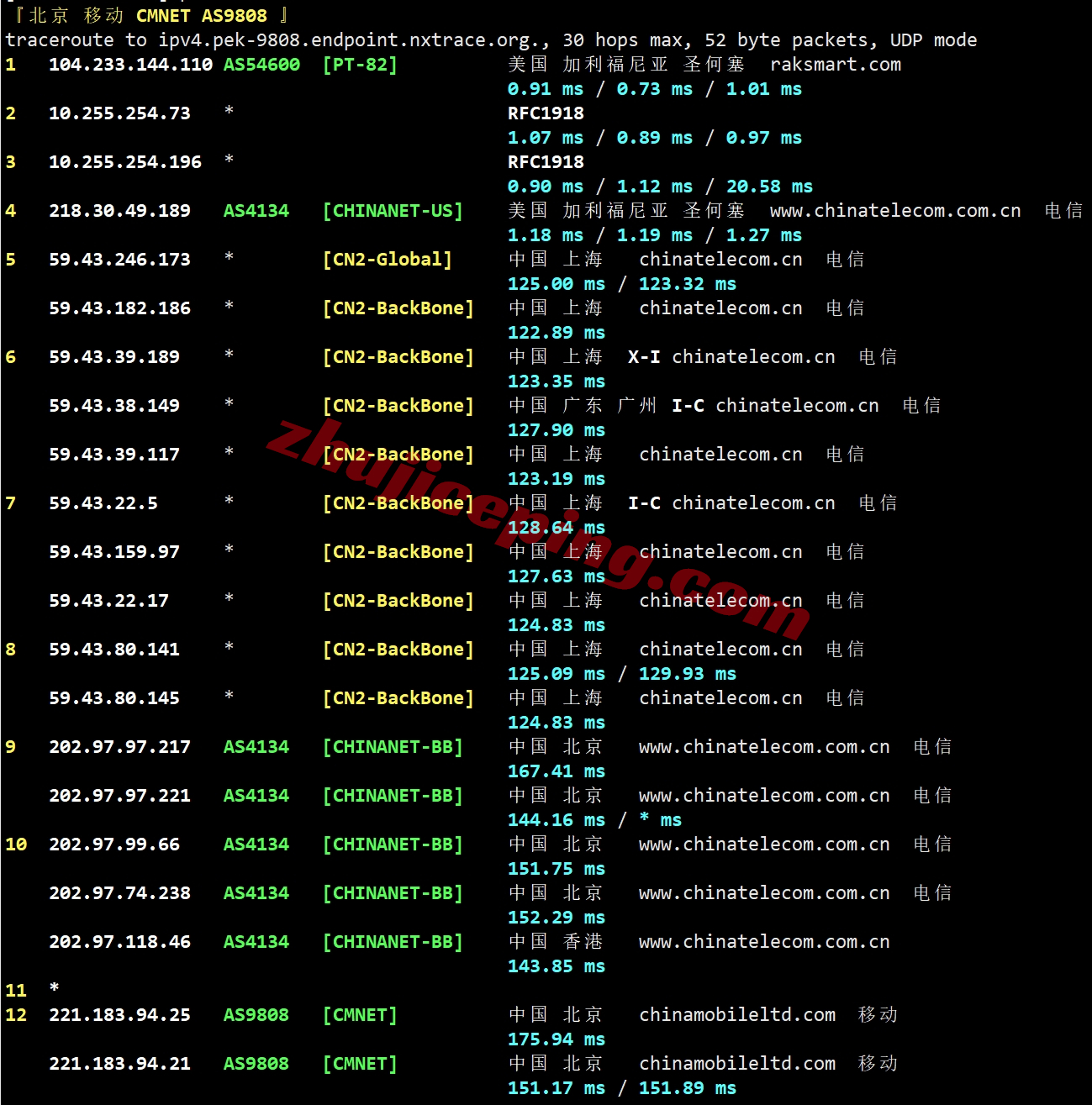Select the IP 218.30.49.189

[119, 211]
